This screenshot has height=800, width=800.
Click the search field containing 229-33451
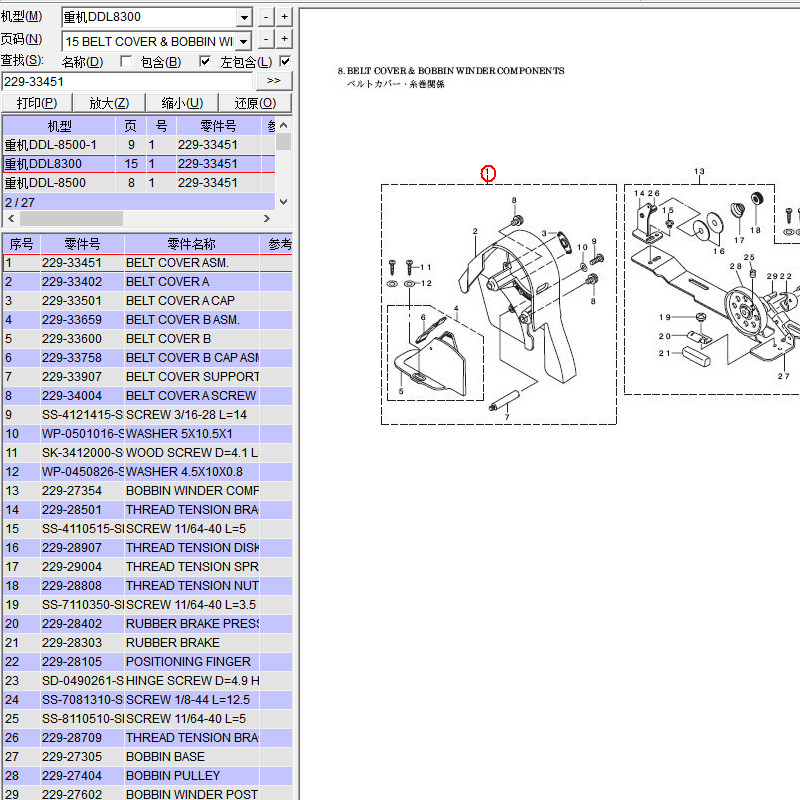(x=128, y=81)
